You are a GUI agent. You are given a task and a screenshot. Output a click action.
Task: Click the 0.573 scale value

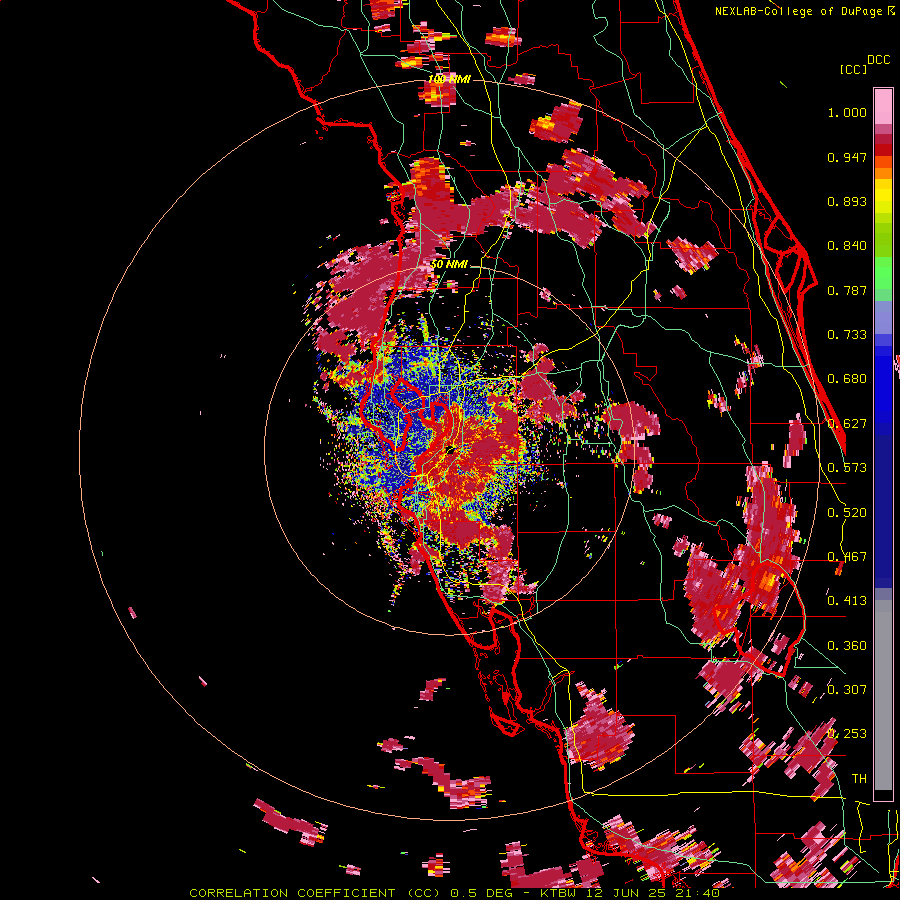point(847,468)
